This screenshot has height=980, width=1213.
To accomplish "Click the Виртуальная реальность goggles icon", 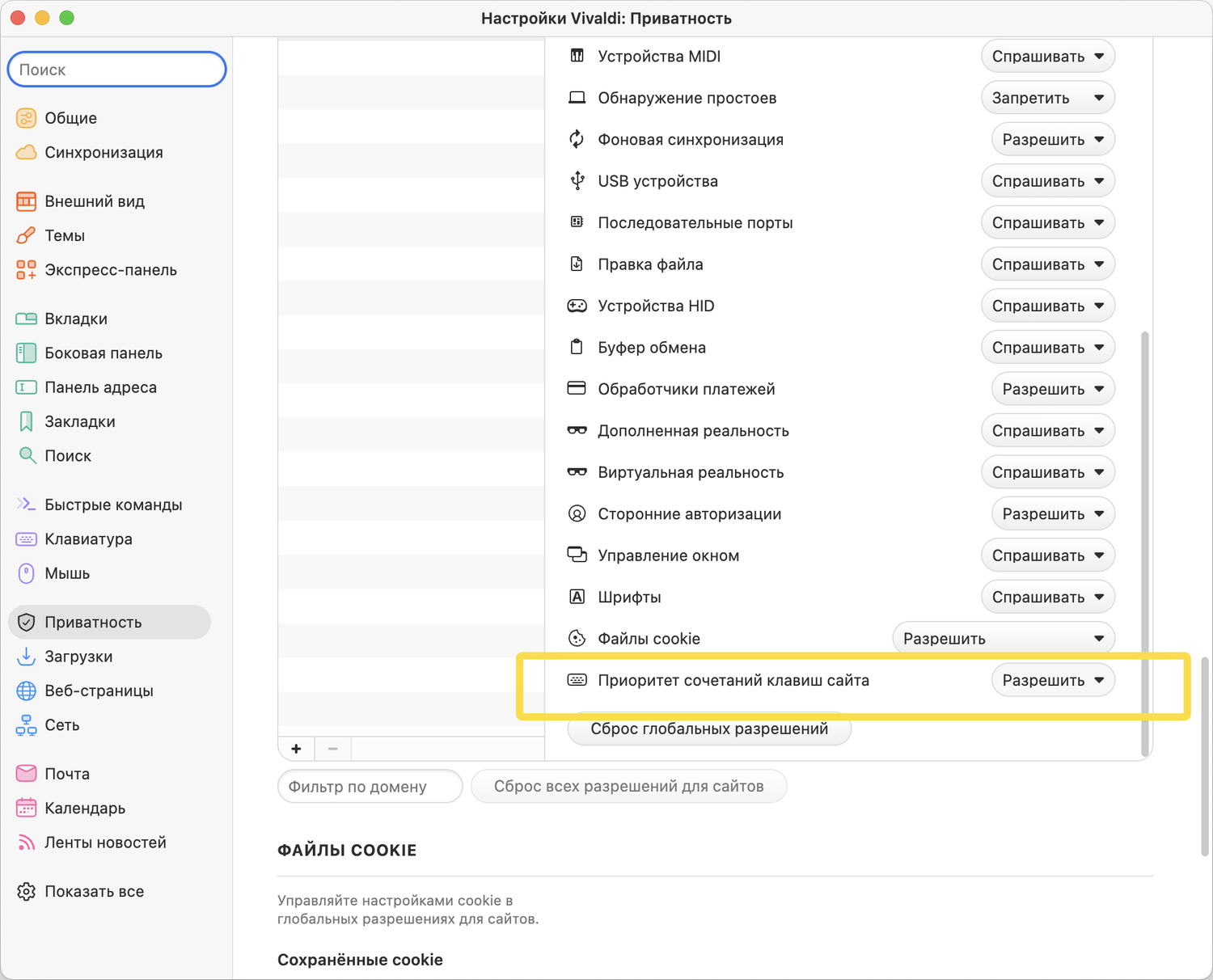I will pyautogui.click(x=577, y=472).
